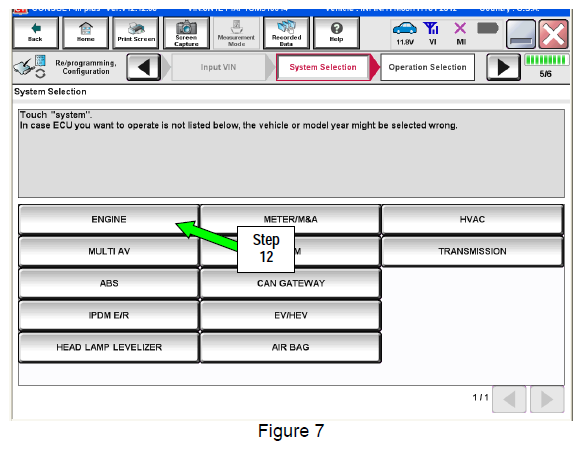Viewport: 582px width, 450px height.
Task: Click the VI connection status icon
Action: tap(432, 29)
